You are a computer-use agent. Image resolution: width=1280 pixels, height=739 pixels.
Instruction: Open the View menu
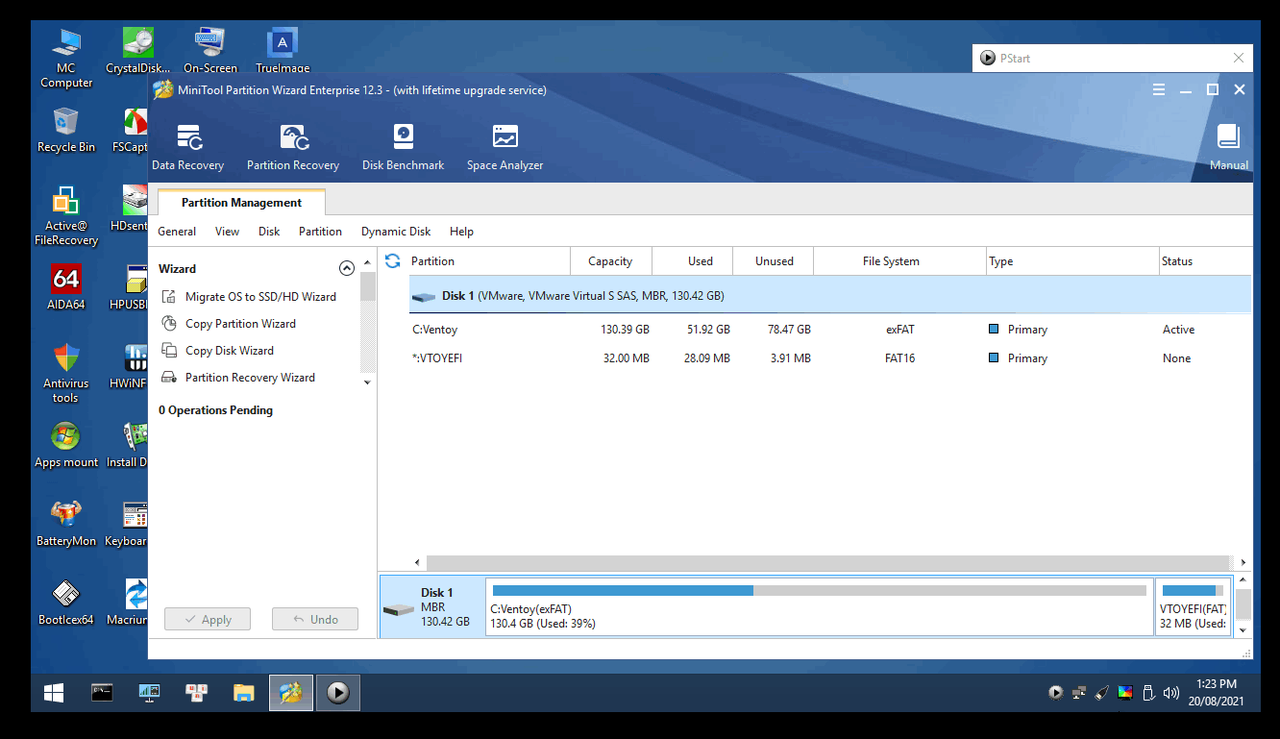[x=227, y=232]
